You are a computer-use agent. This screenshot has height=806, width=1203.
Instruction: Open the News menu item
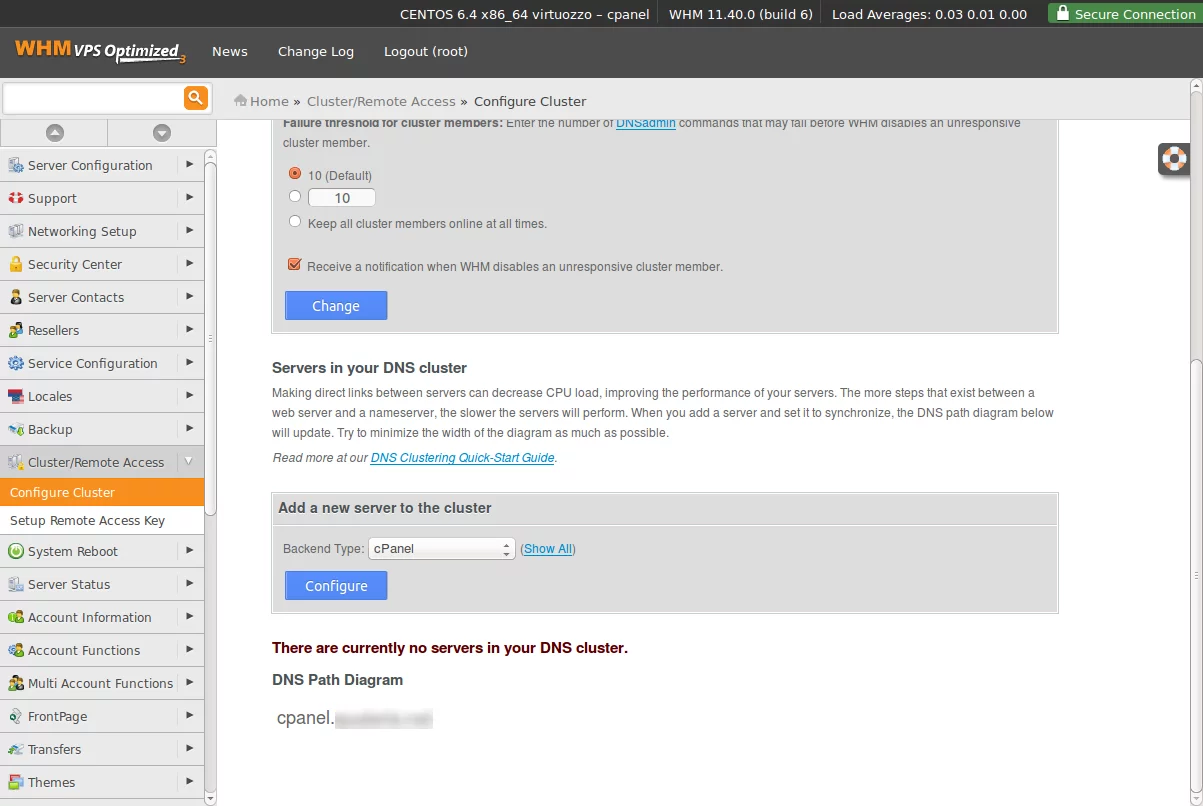coord(230,51)
